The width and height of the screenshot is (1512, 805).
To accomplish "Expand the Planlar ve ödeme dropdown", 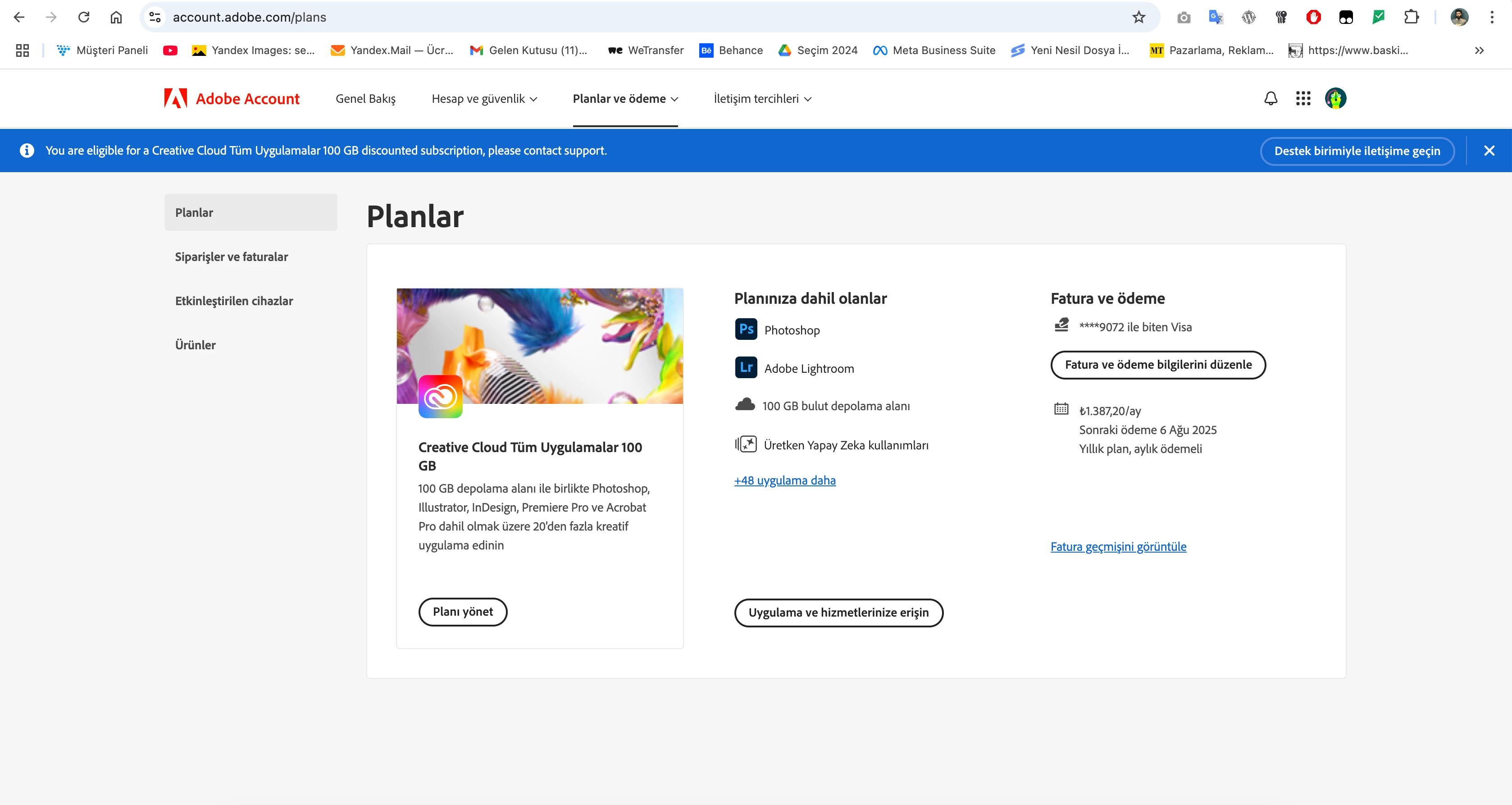I will point(625,99).
